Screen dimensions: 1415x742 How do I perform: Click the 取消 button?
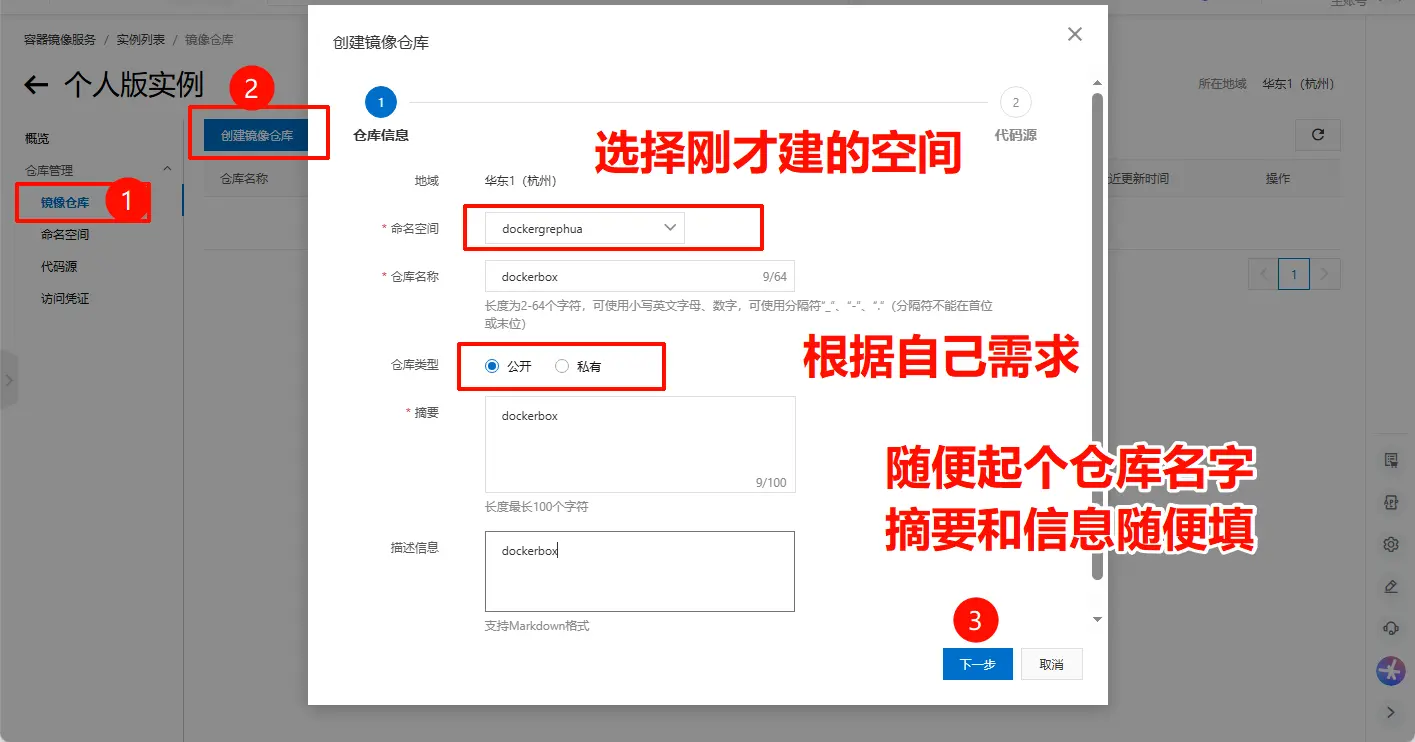(1051, 664)
